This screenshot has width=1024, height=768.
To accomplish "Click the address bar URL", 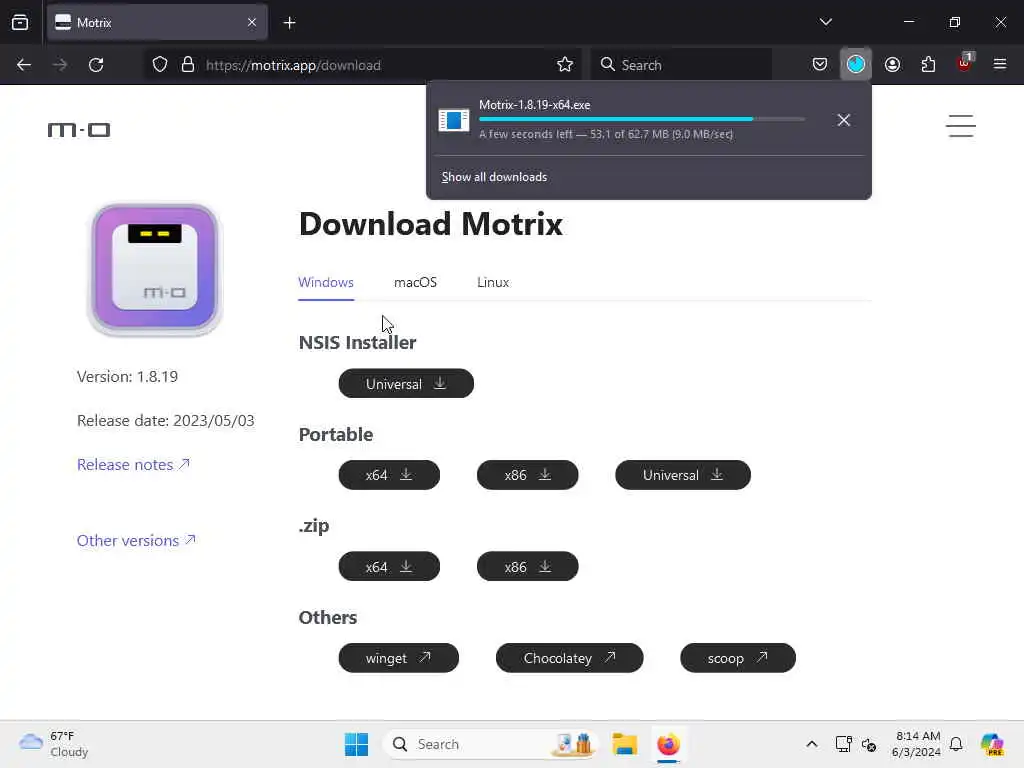I will 293,65.
